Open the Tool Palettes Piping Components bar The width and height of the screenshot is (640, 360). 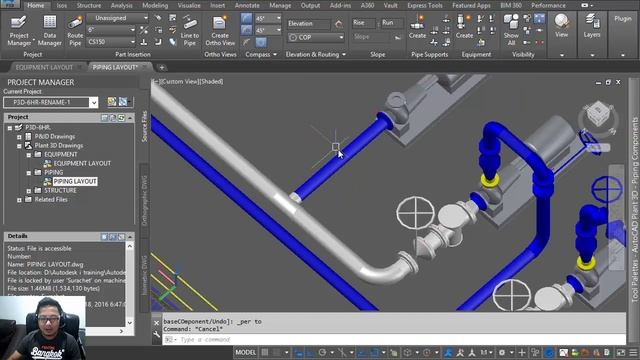(635, 209)
